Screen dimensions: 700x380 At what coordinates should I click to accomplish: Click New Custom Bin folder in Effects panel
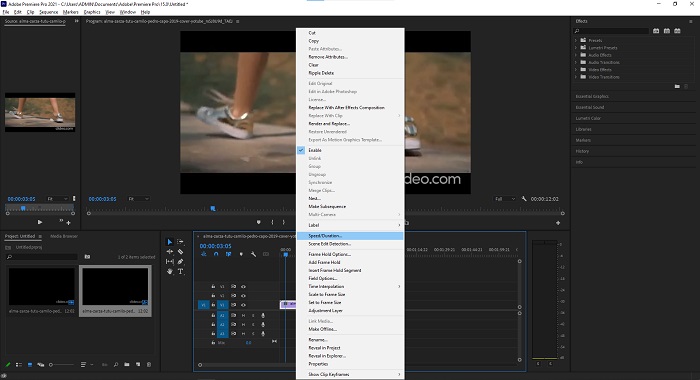pyautogui.click(x=677, y=86)
